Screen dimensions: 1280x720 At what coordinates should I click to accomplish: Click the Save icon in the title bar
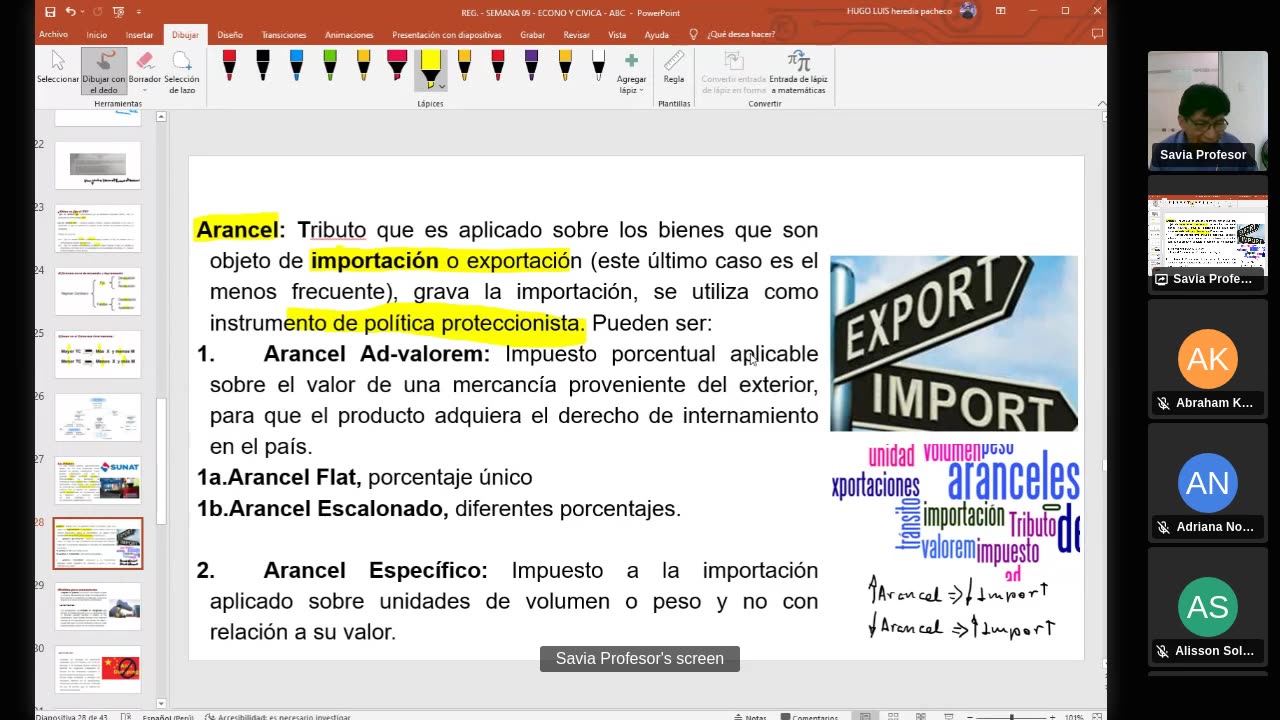[50, 12]
